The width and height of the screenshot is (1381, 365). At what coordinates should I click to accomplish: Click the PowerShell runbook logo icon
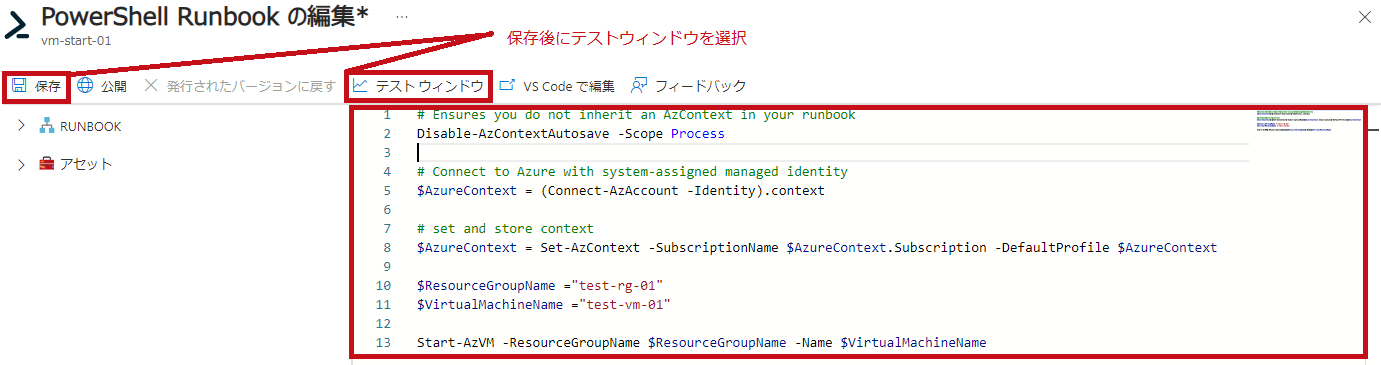coord(17,27)
